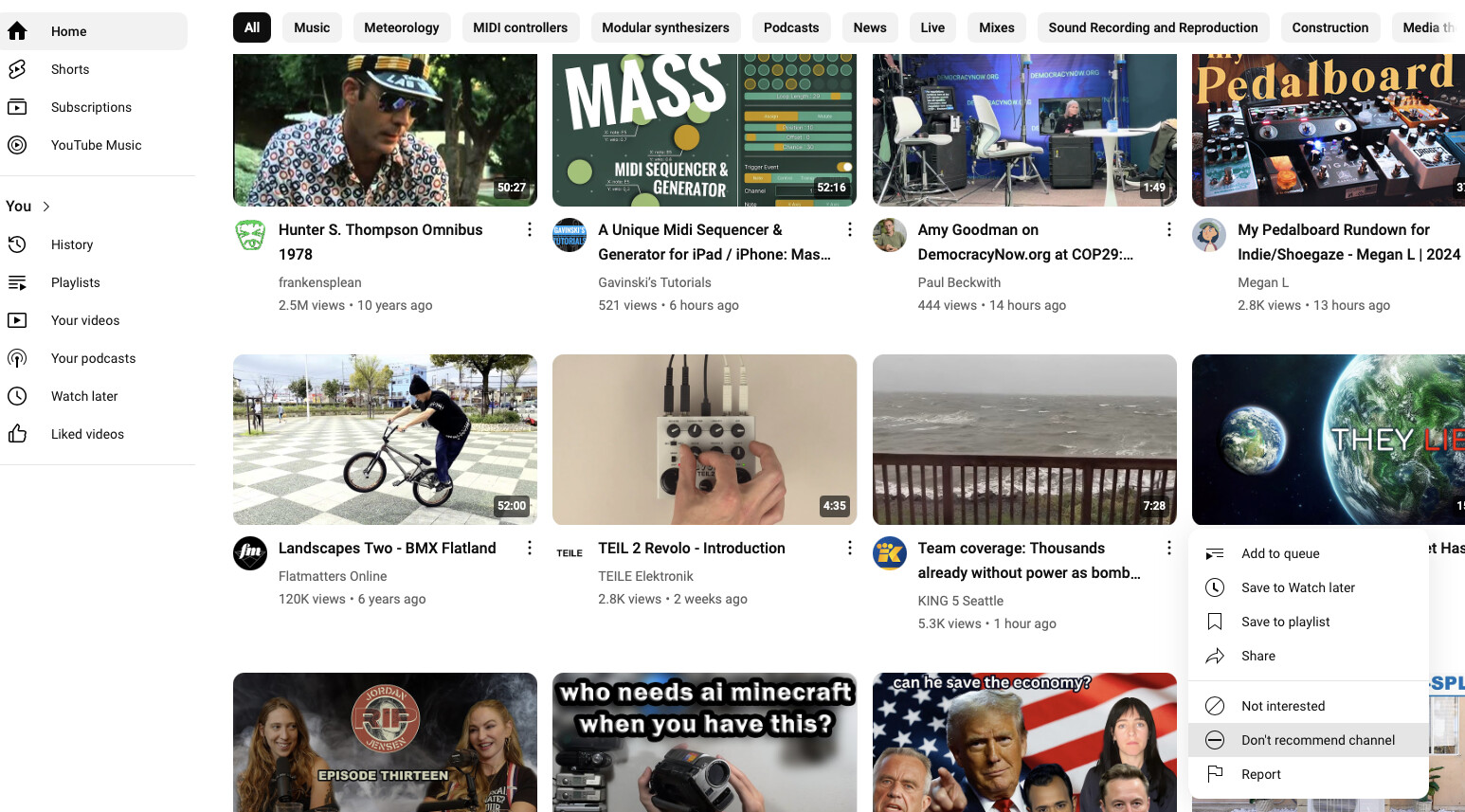Play the TEIL 2 Revolo thumbnail
Viewport: 1465px width, 812px height.
[704, 440]
